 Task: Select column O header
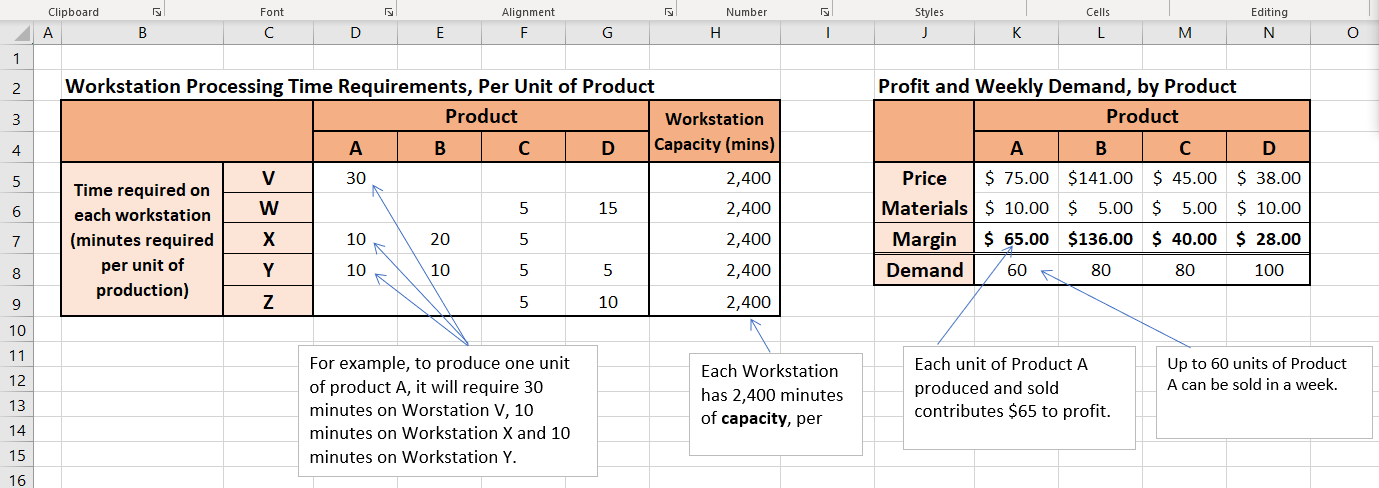tap(1352, 33)
